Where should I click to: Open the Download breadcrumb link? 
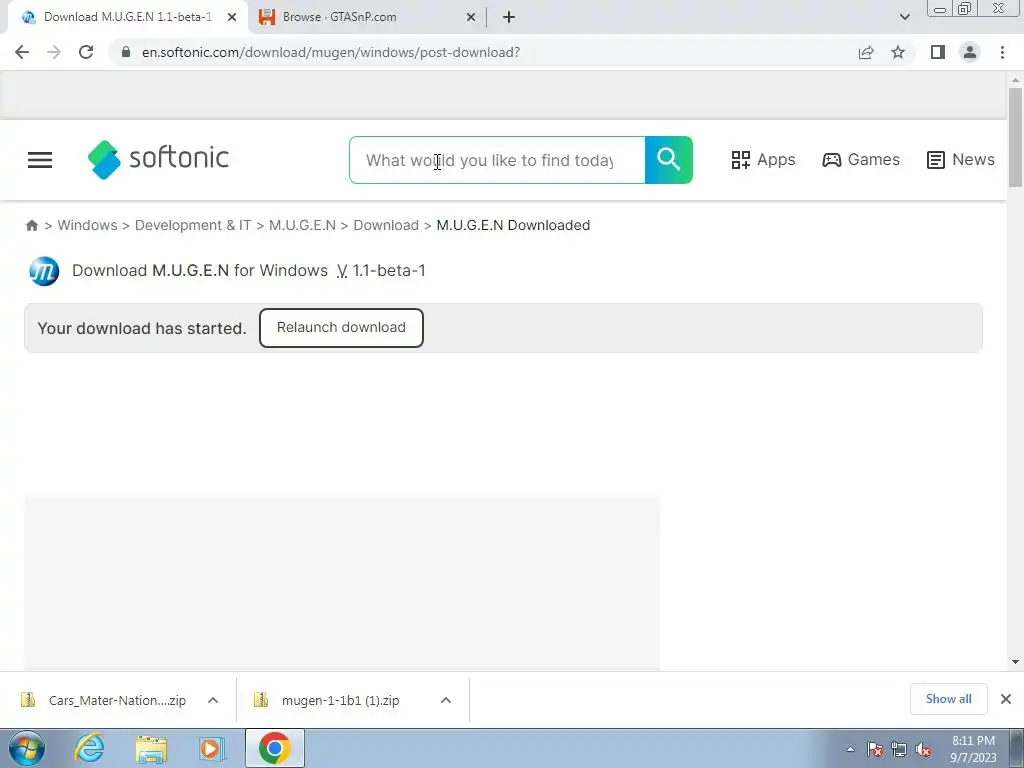click(386, 225)
